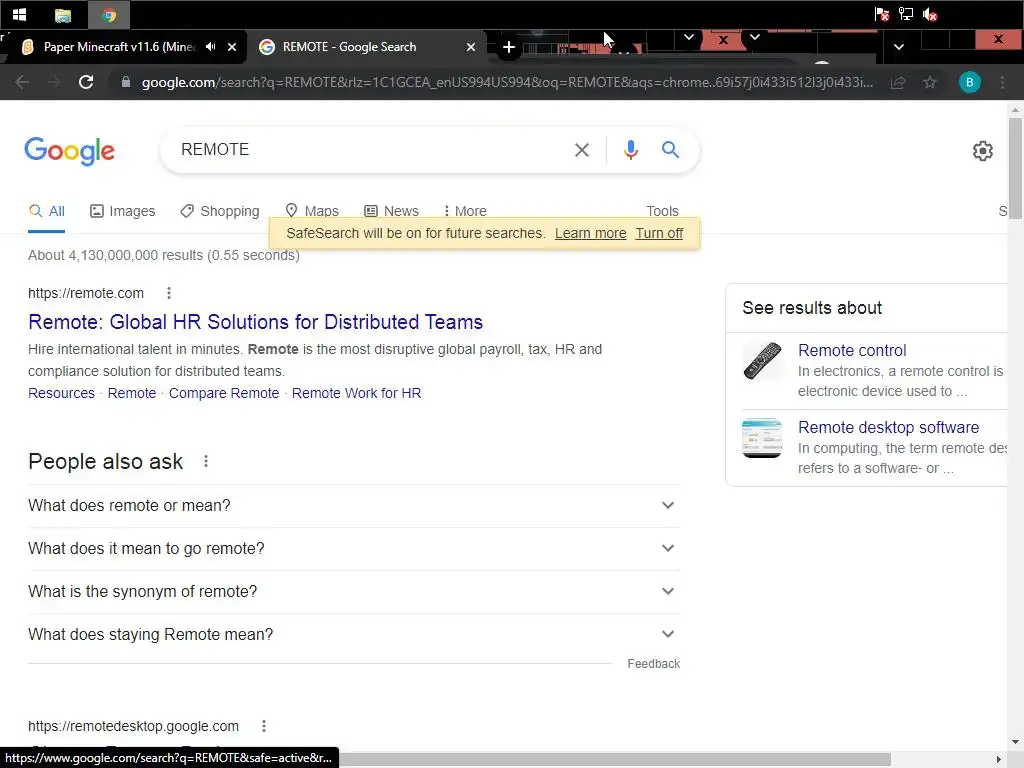Screen dimensions: 1024x768
Task: Go back to the previous page
Action: 22,82
